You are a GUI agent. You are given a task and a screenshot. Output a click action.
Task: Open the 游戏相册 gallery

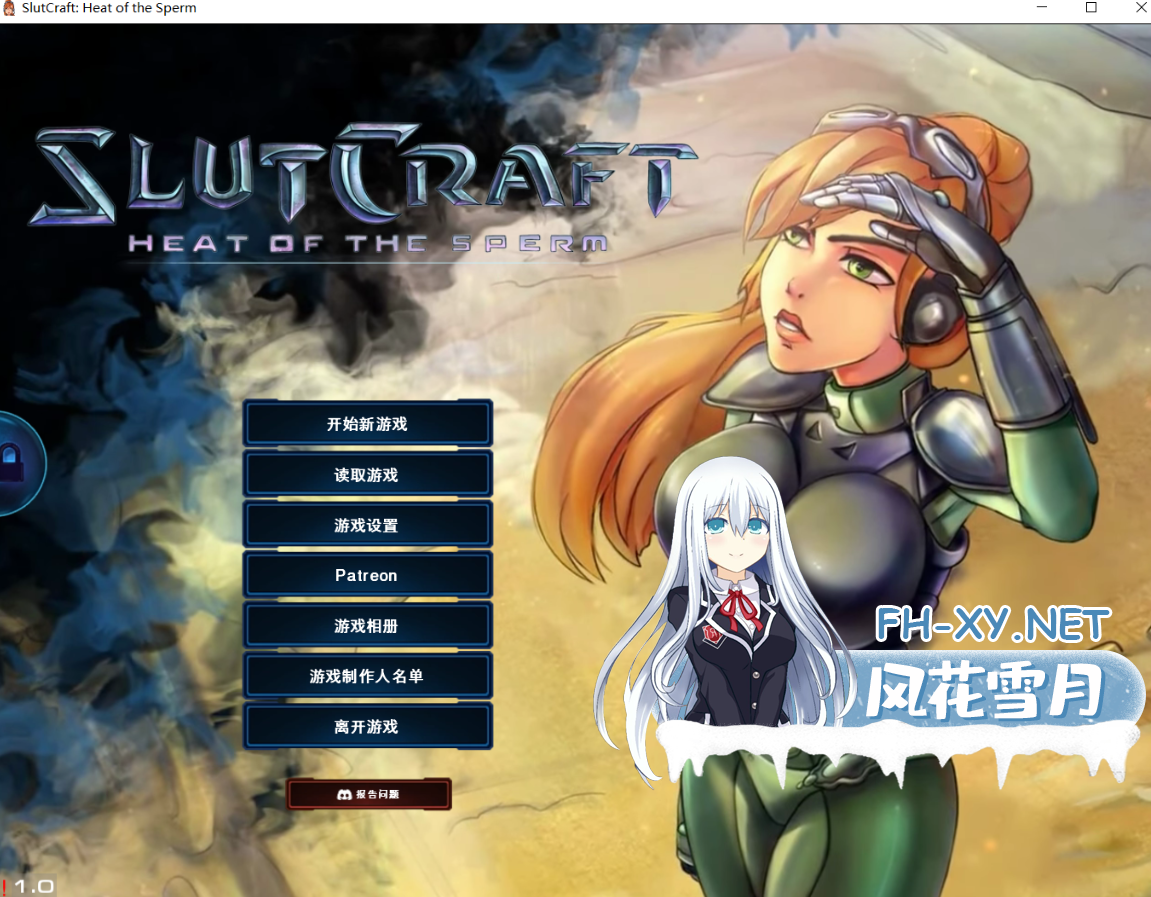367,625
